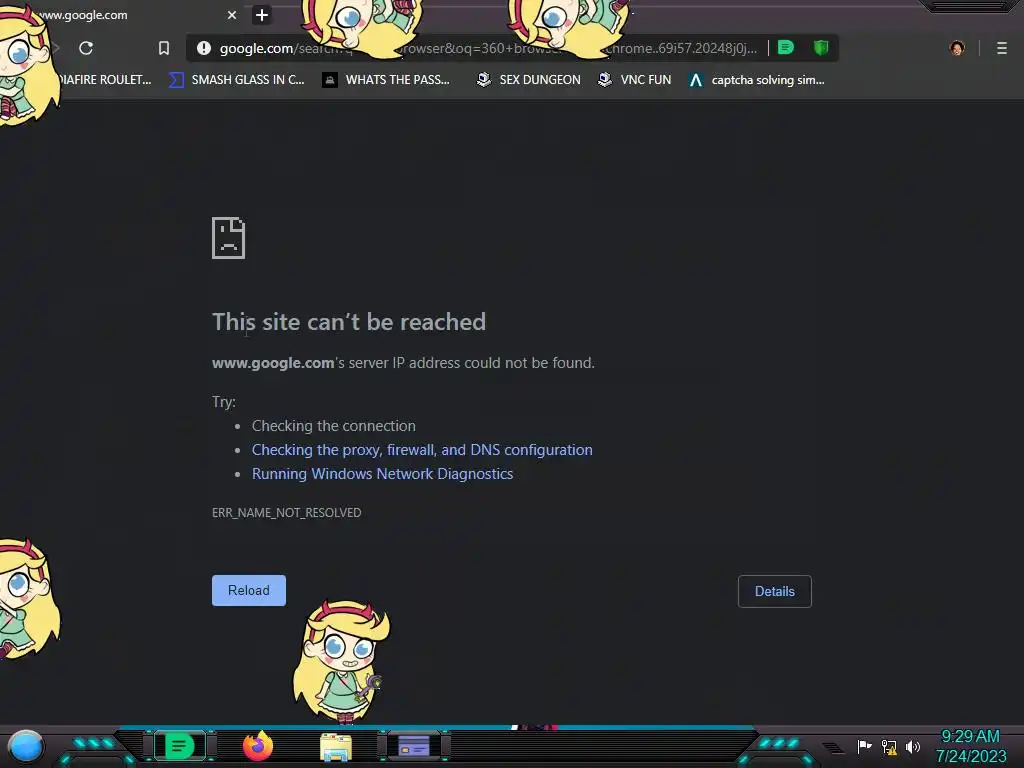Click the ERR_NAME_NOT_RESOLVED error code
This screenshot has height=768, width=1024.
[x=287, y=513]
